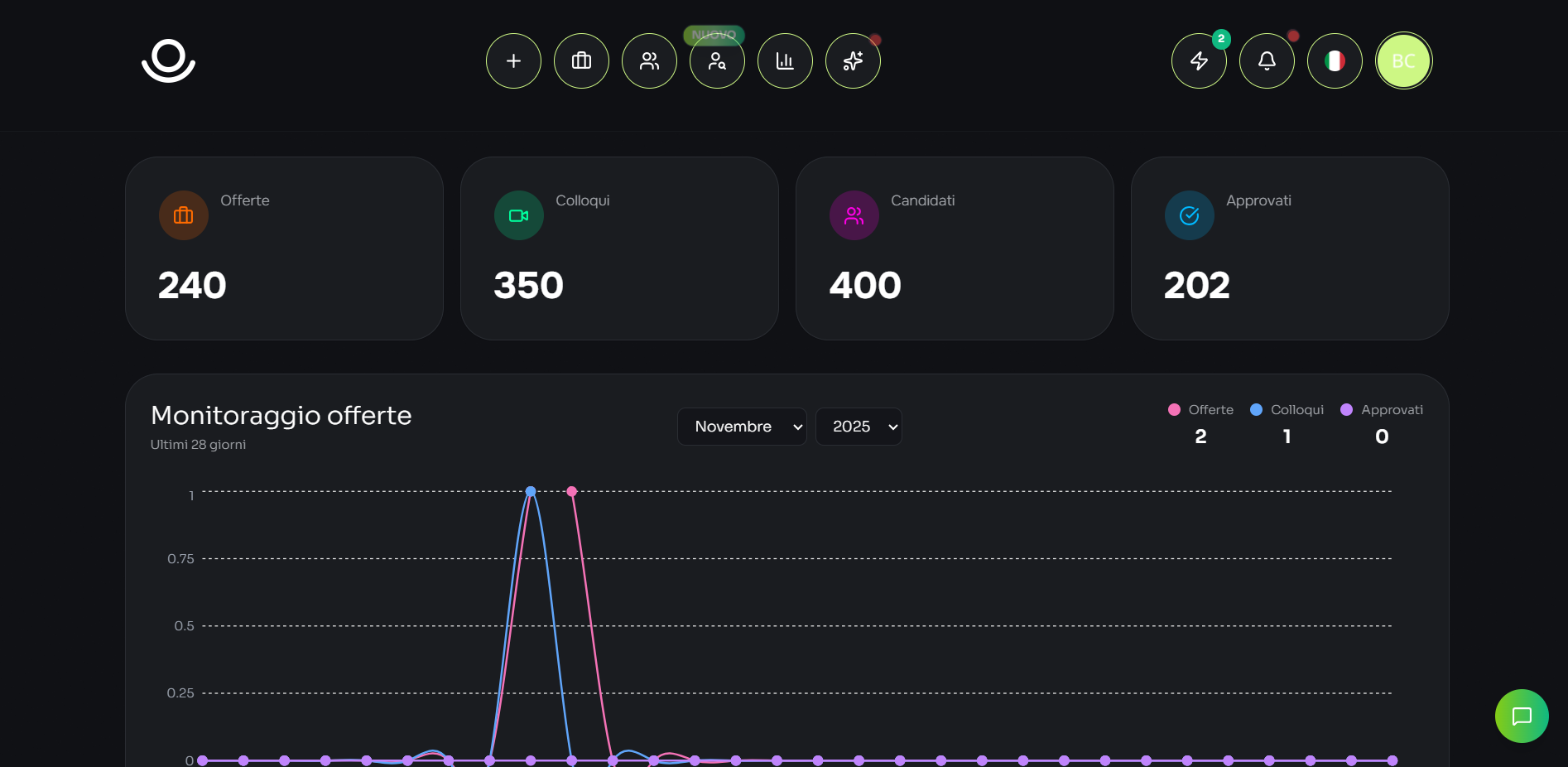The image size is (1568, 767).
Task: Click the BC profile avatar
Action: (x=1402, y=60)
